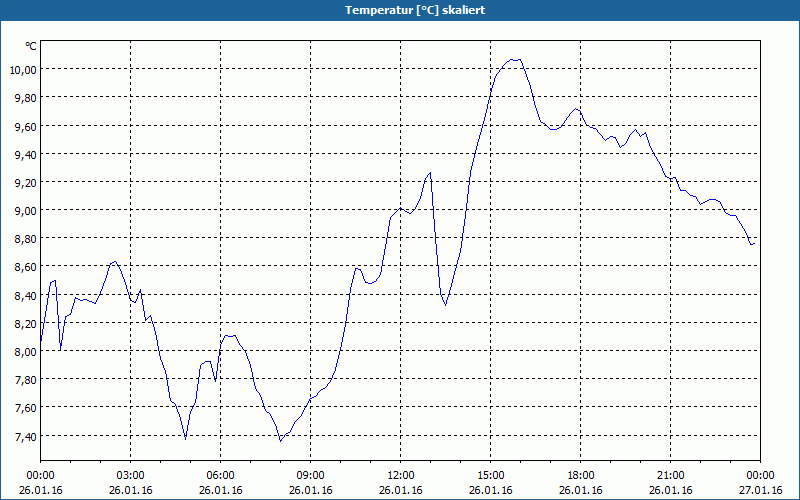Click the 7,40 y-axis label
800x500 pixels.
[23, 437]
